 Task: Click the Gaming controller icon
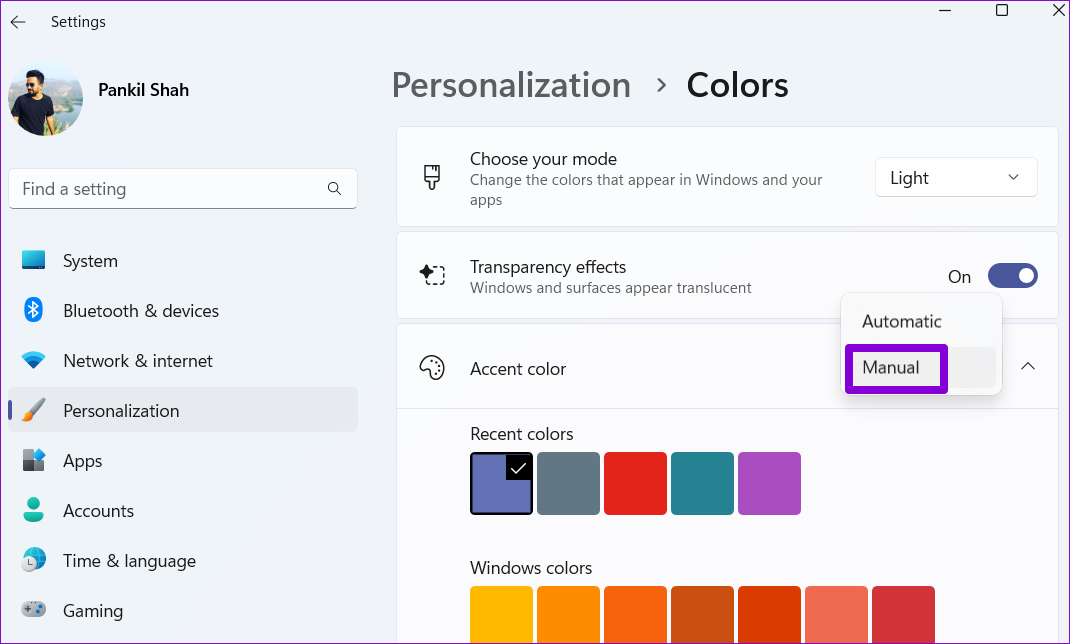pos(33,609)
